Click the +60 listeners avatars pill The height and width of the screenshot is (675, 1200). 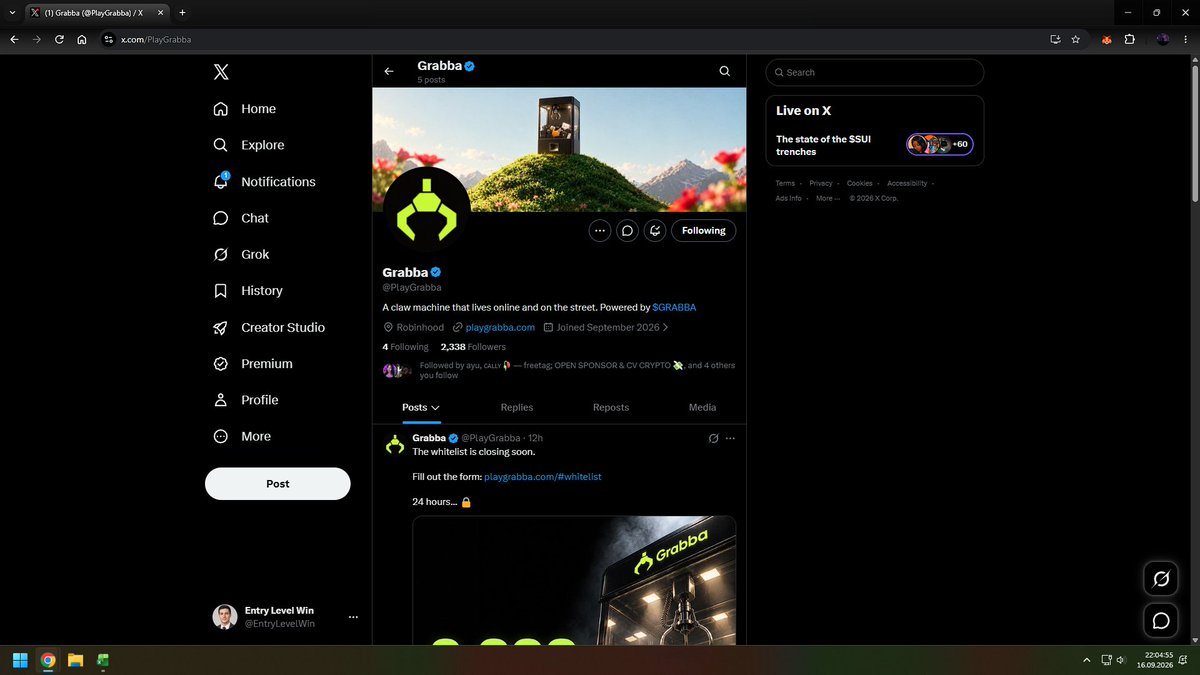coord(940,145)
